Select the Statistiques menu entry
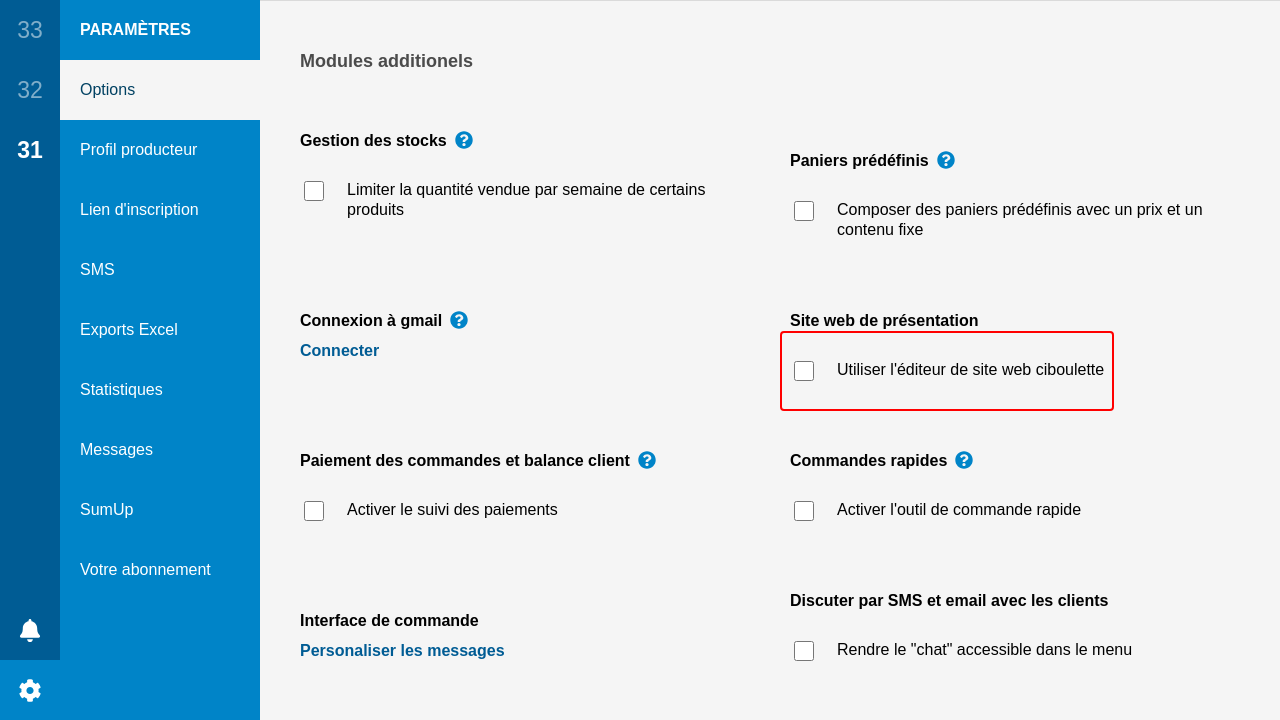1280x720 pixels. pos(121,390)
